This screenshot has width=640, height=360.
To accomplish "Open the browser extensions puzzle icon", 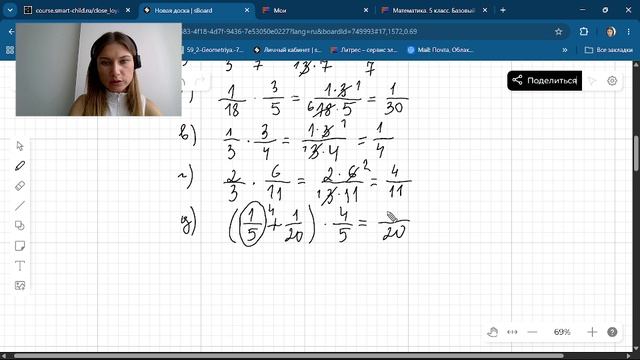I will click(584, 31).
